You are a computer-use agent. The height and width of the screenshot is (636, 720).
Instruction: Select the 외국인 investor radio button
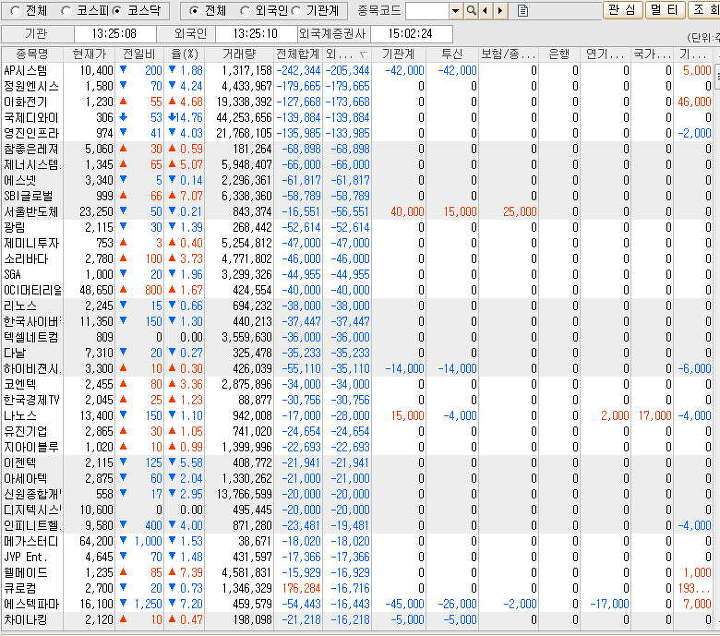point(245,11)
